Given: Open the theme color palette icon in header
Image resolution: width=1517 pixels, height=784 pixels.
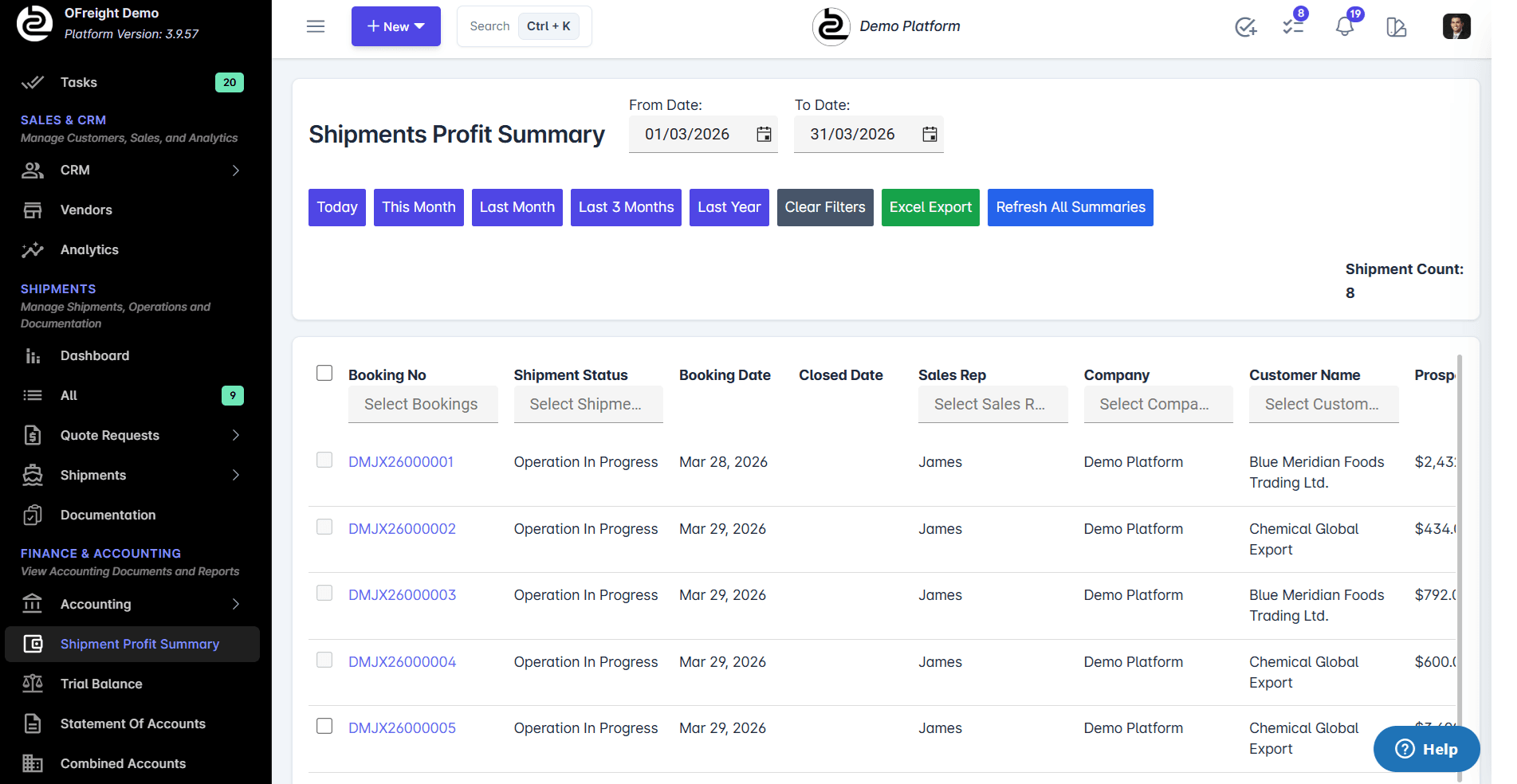Looking at the screenshot, I should coord(1396,26).
